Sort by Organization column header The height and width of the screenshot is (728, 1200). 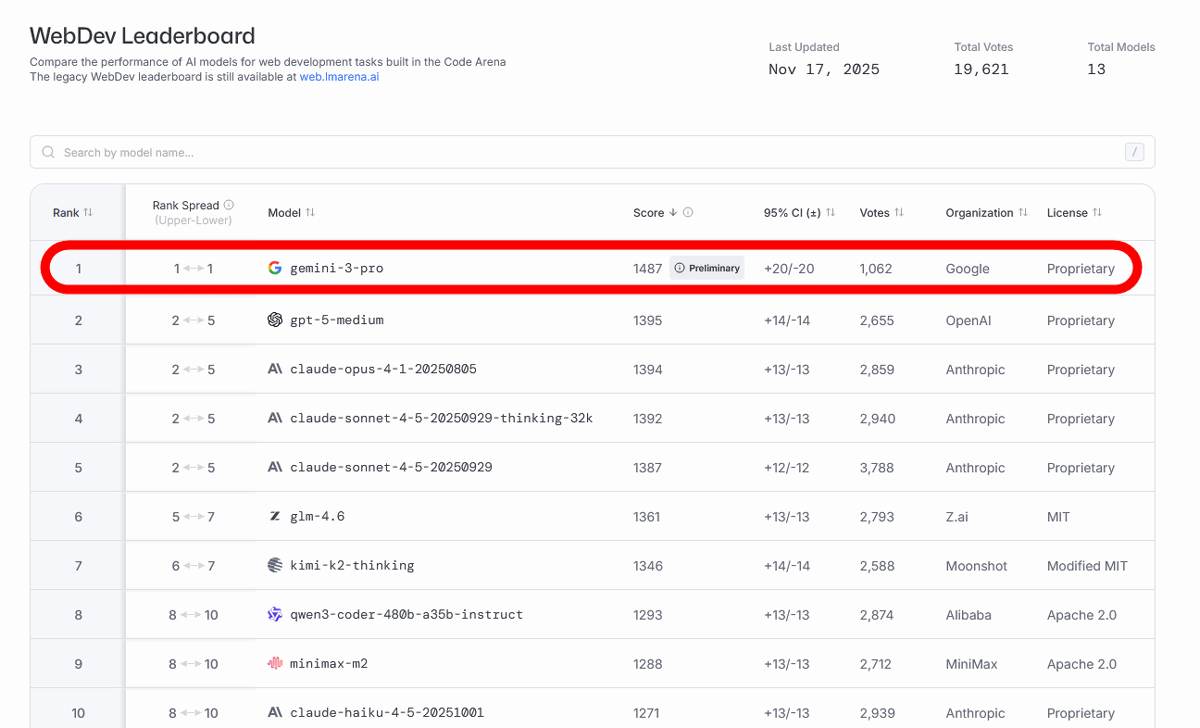986,213
